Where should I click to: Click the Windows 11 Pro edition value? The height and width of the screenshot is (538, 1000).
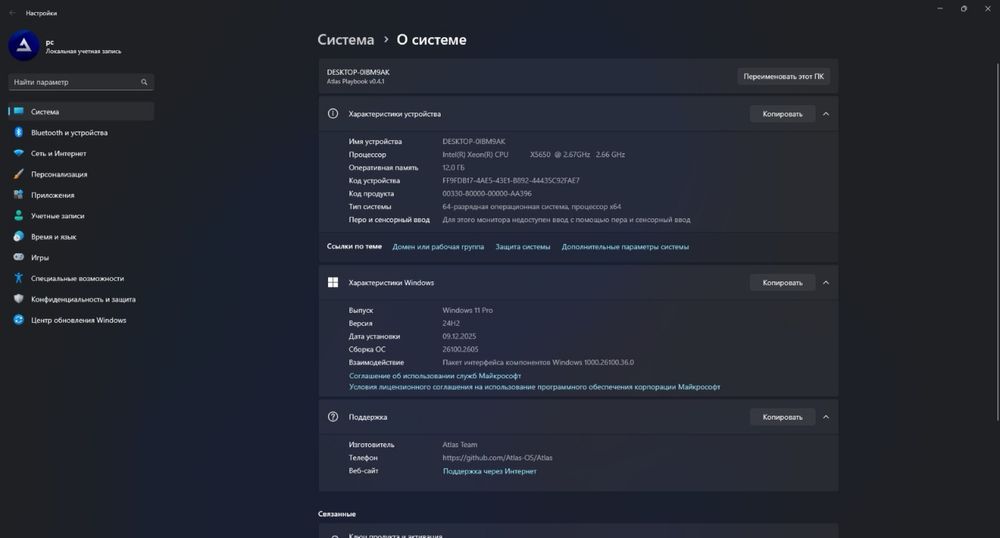pos(467,310)
